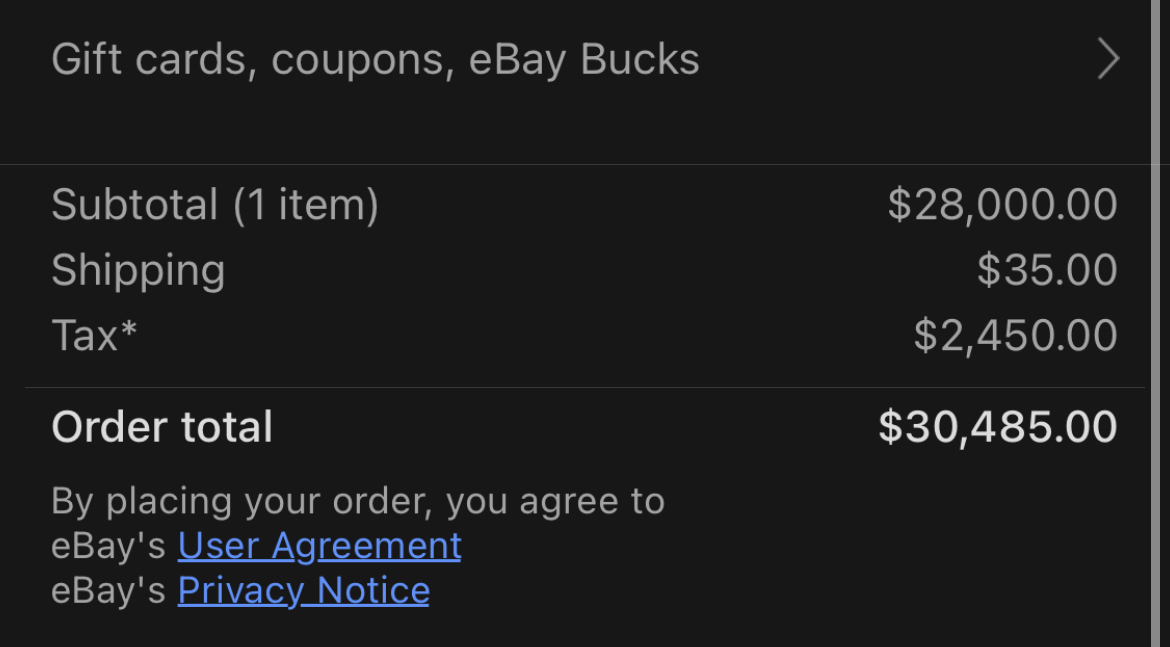Viewport: 1170px width, 647px height.
Task: Click the 'By placing your order' disclaimer text
Action: tap(357, 500)
